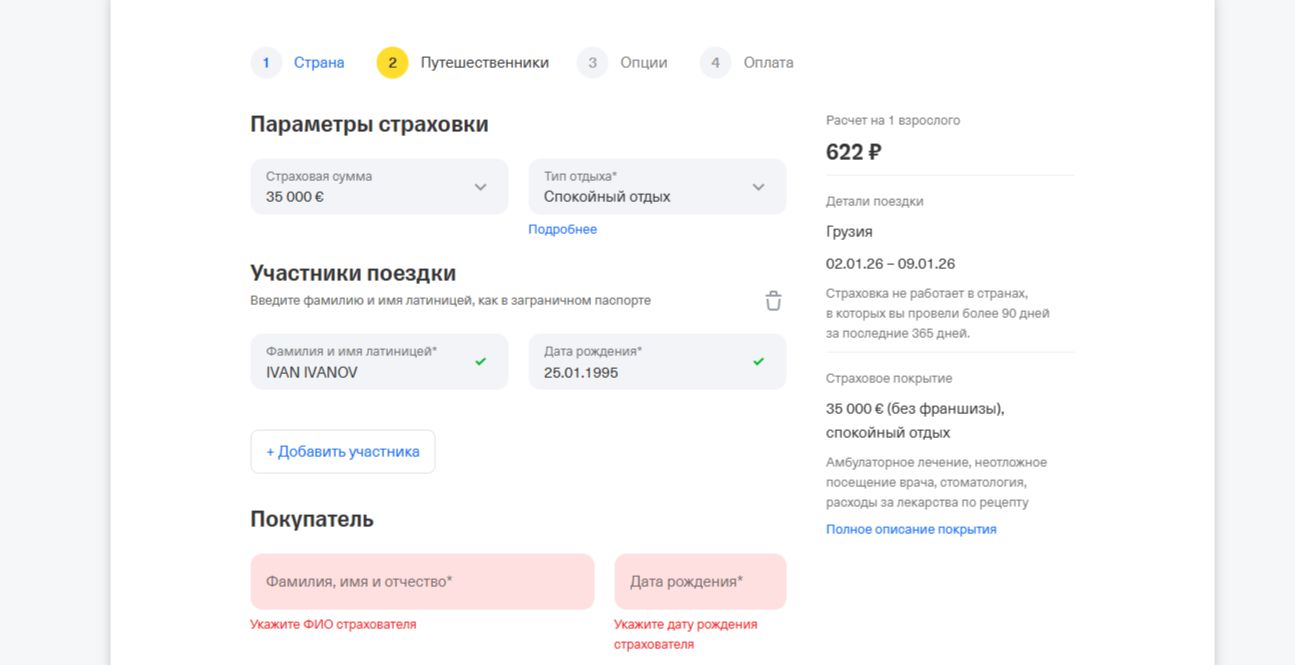The image size is (1295, 665).
Task: Go to the Страна step tab
Action: click(x=319, y=63)
